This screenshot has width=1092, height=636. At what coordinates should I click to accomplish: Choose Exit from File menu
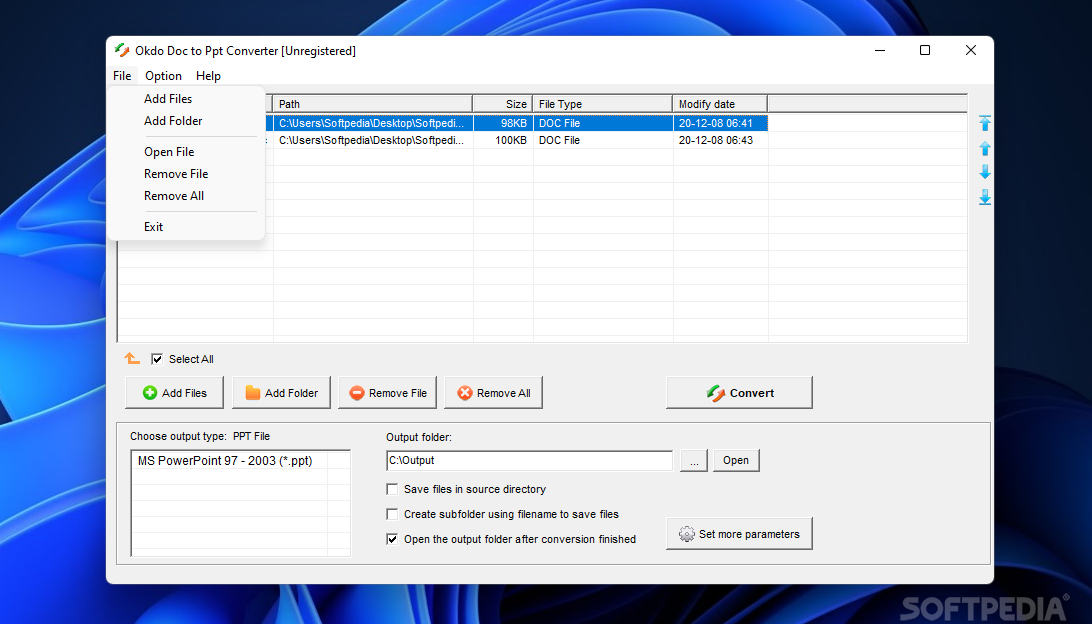coord(153,227)
